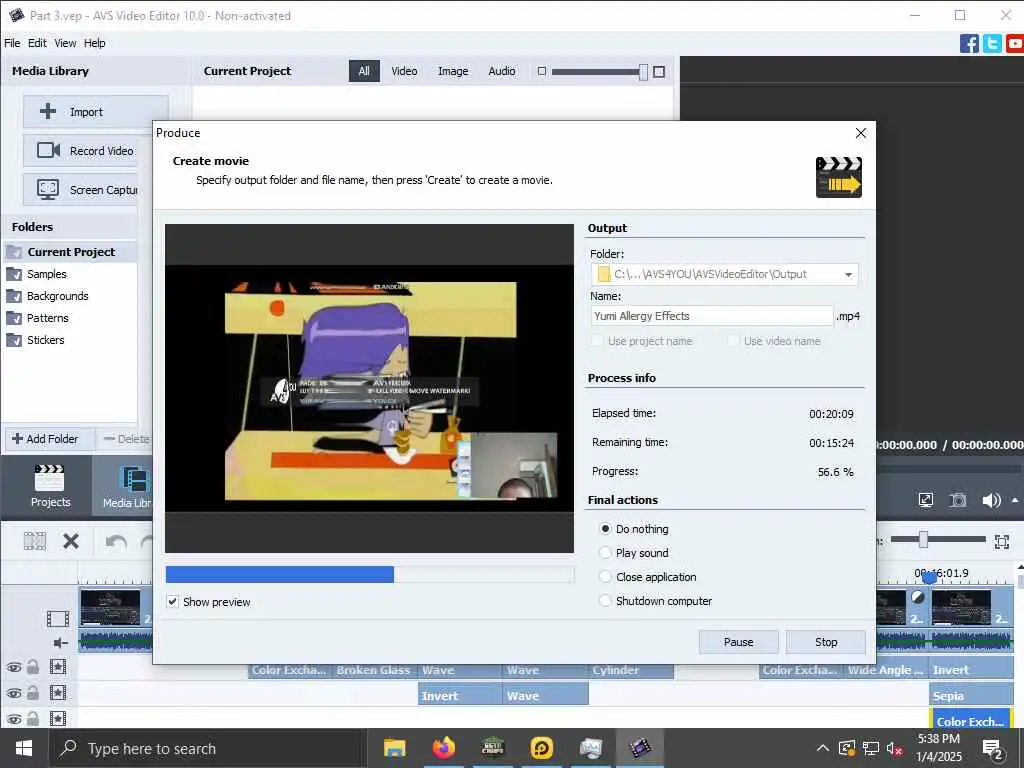Click large thumbnails size icon
This screenshot has width=1024, height=768.
tap(659, 71)
